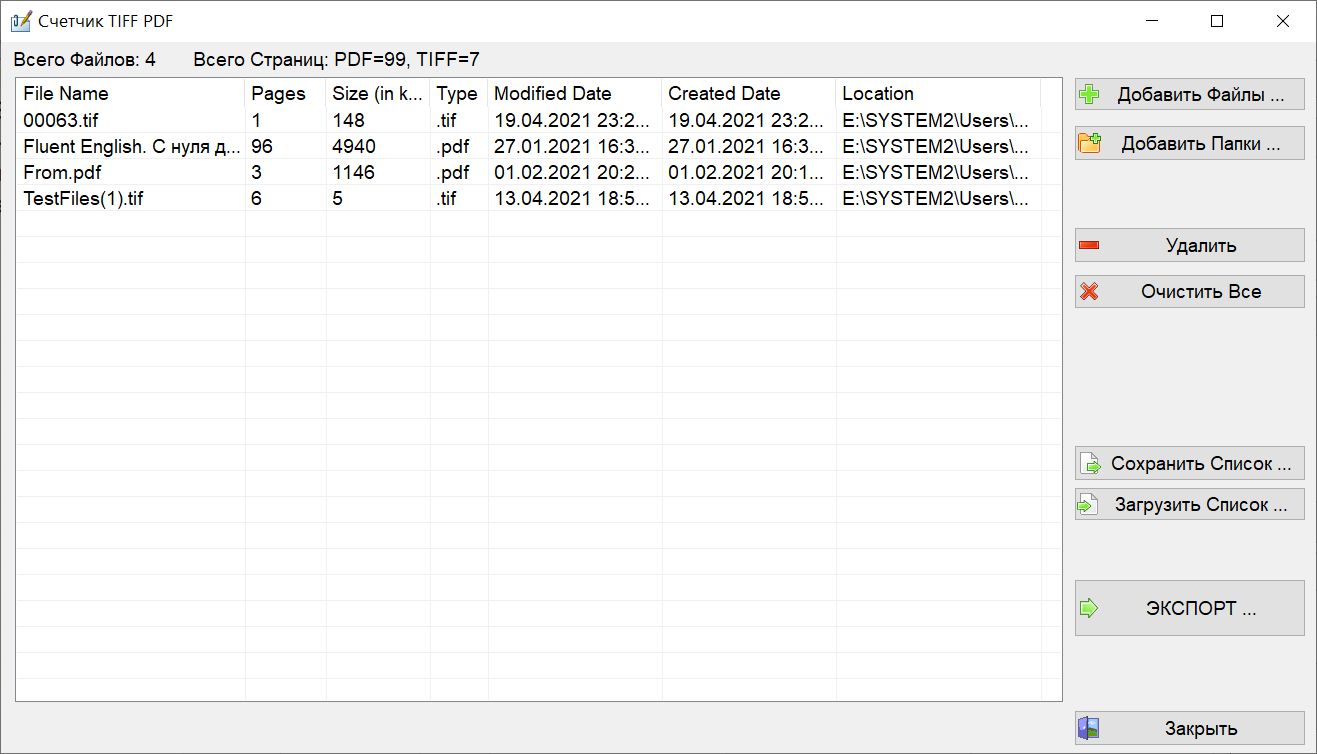This screenshot has height=754, width=1317.
Task: Click the save list document icon
Action: 1089,464
